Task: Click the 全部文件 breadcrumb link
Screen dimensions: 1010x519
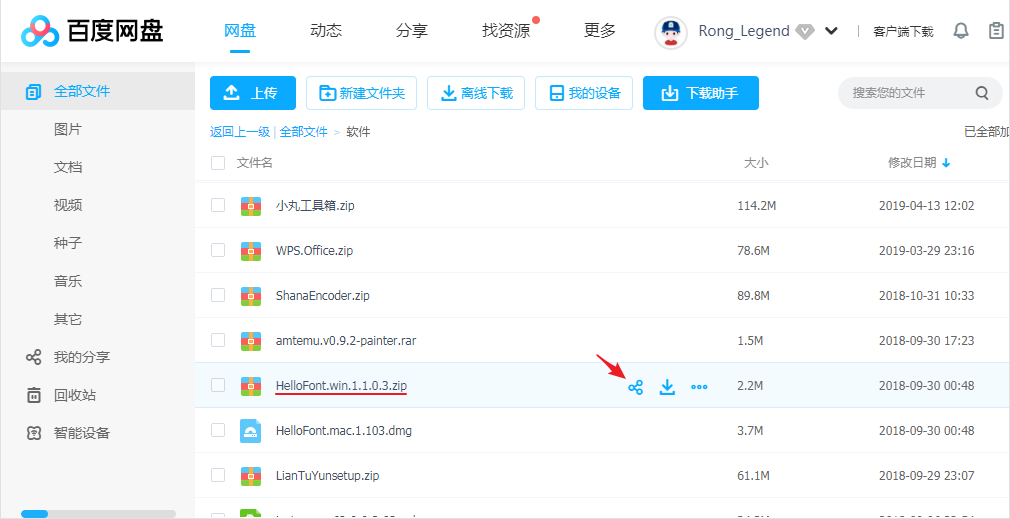Action: 303,132
